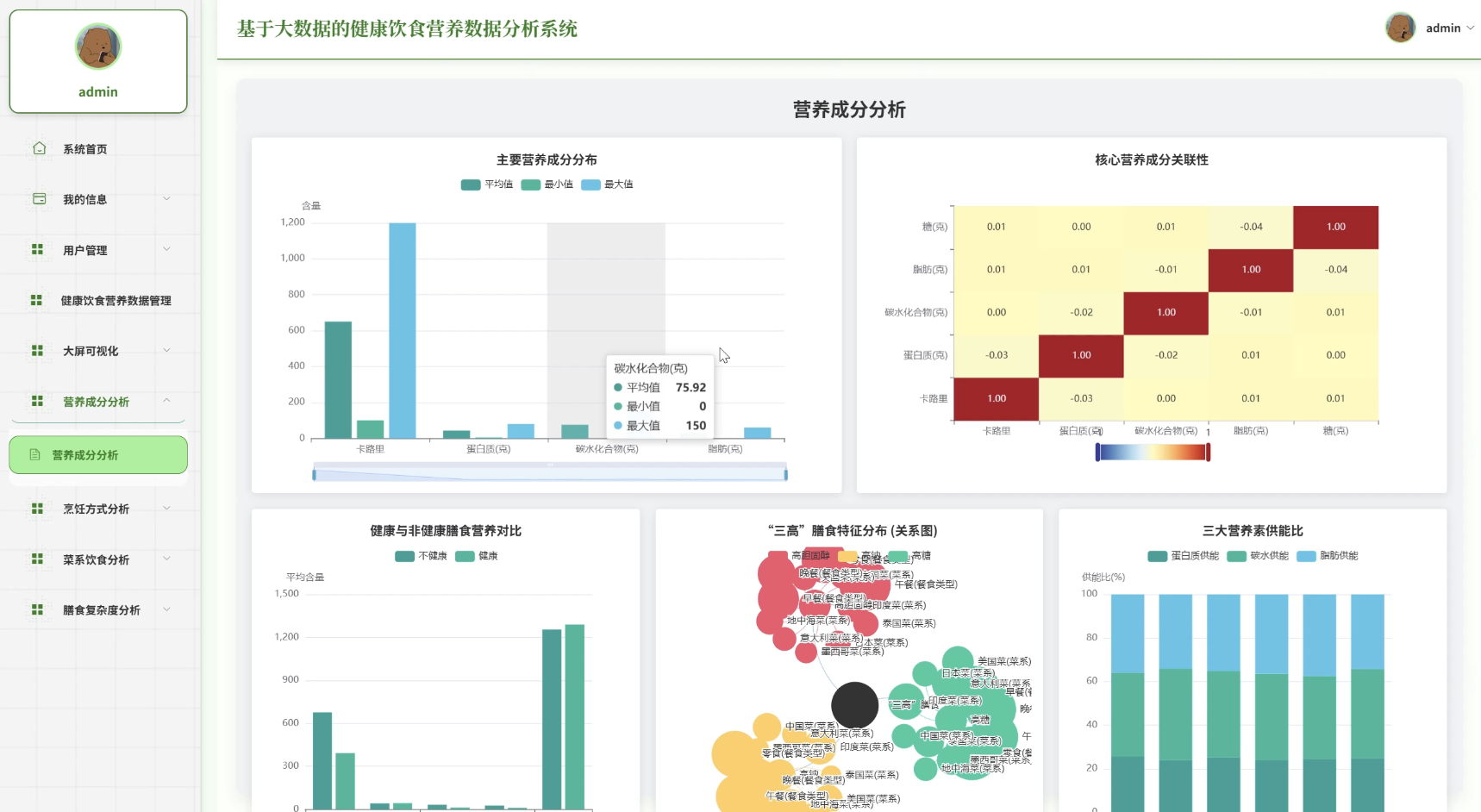This screenshot has width=1481, height=812.
Task: Click the black central node in the 三高 graph
Action: [854, 705]
